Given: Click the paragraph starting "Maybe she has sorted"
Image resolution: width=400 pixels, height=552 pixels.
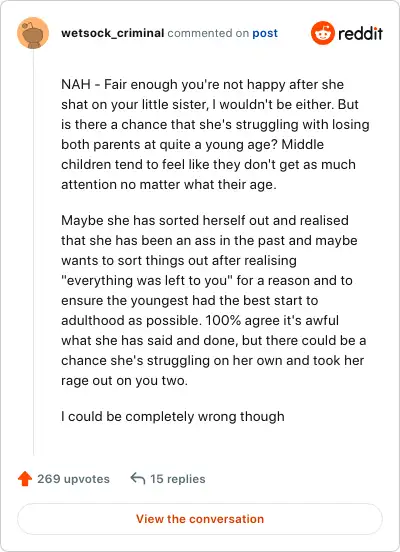Looking at the screenshot, I should 214,300.
